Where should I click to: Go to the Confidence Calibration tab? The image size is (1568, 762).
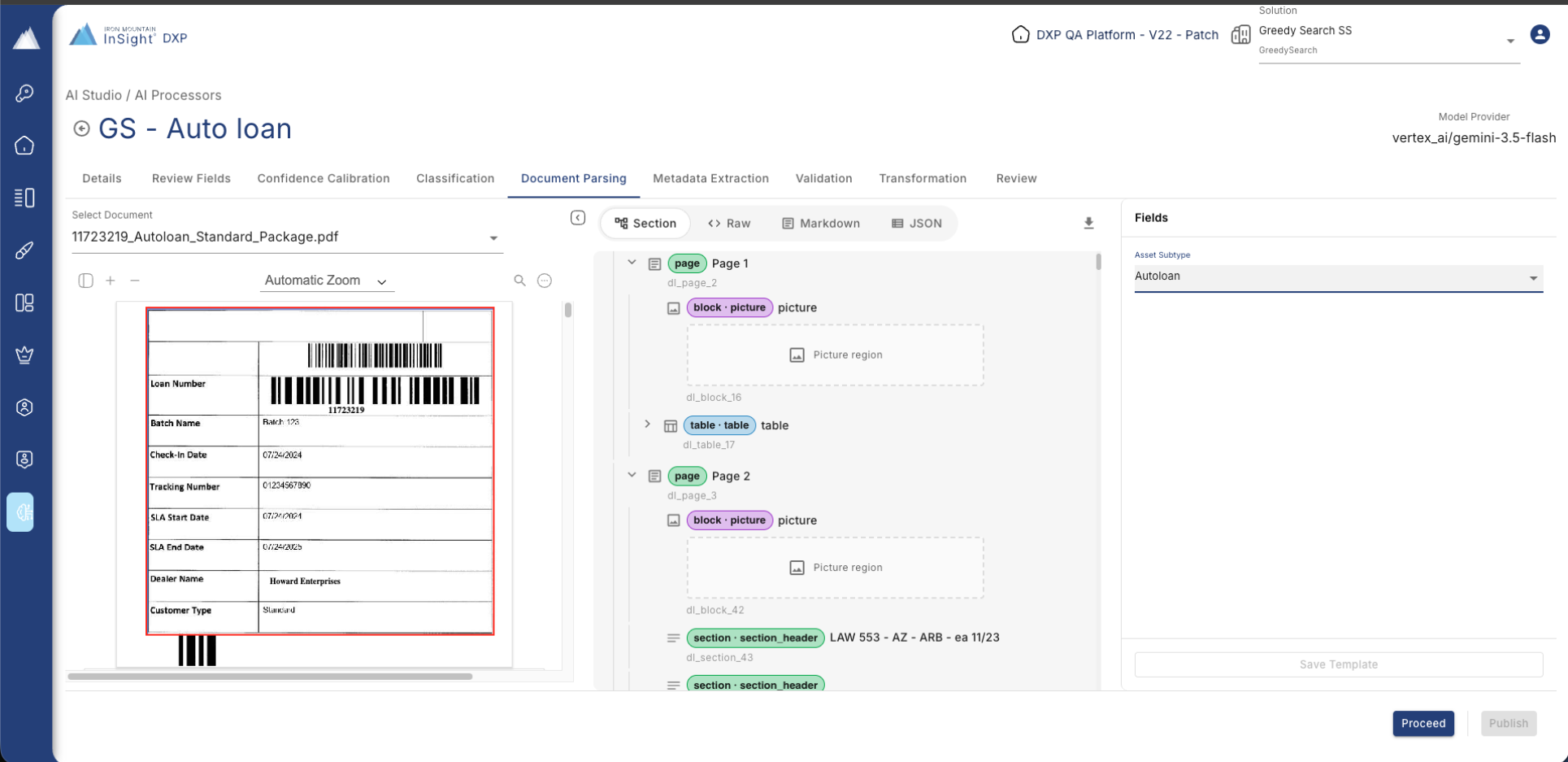(324, 178)
